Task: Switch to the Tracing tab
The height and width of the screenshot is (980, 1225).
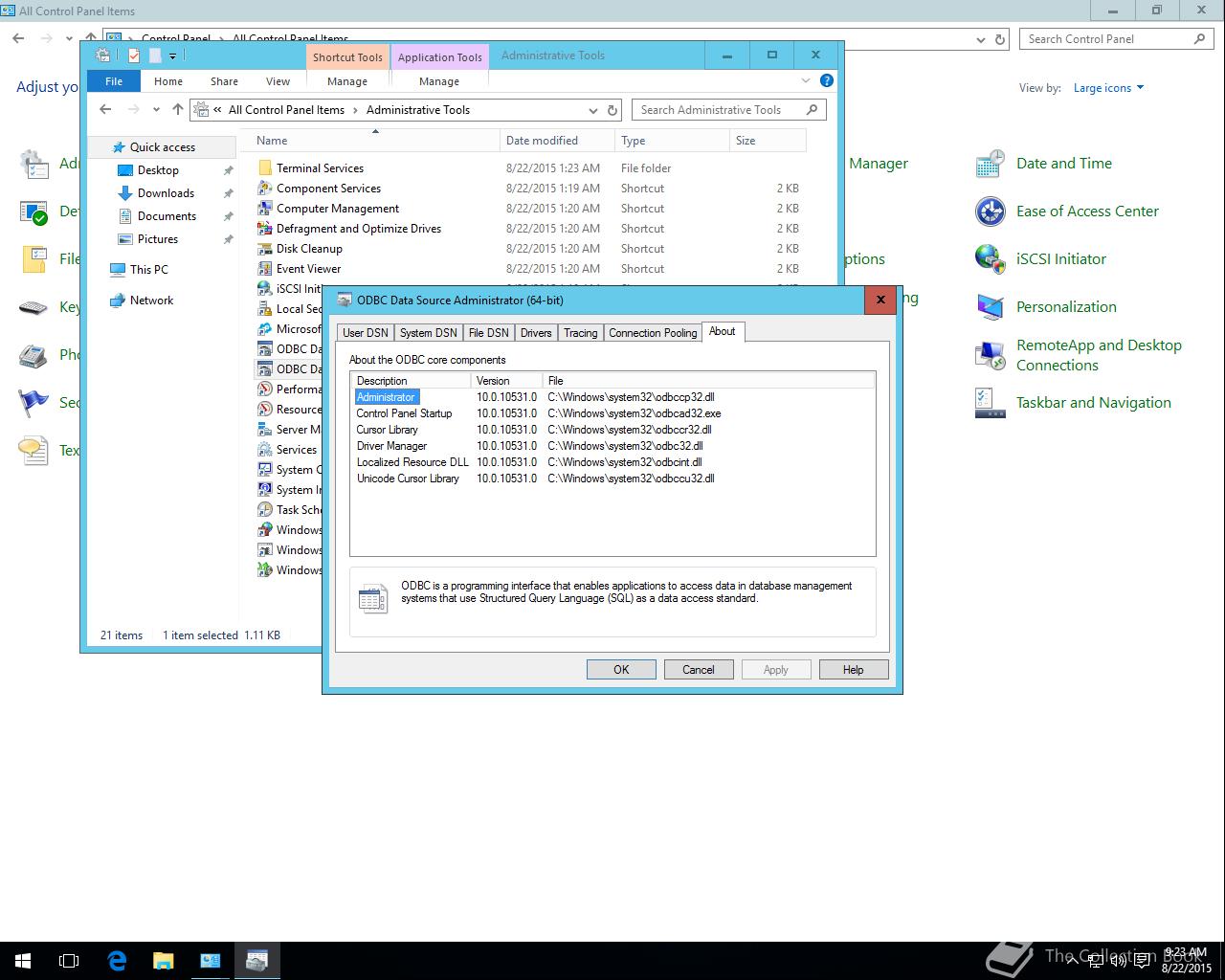Action: click(x=580, y=333)
